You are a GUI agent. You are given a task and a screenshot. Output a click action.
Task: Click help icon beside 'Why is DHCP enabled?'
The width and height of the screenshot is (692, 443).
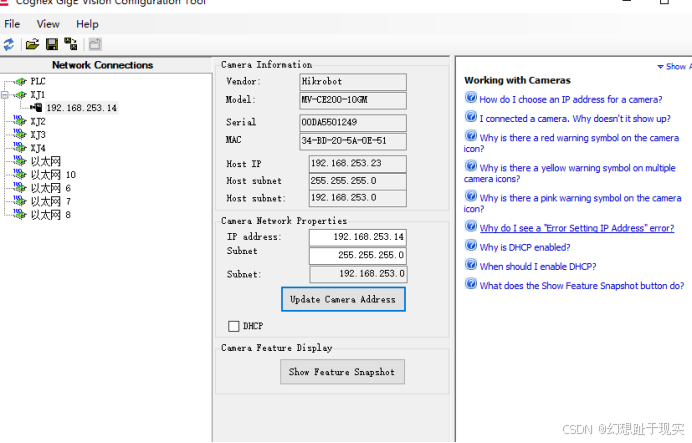(471, 245)
